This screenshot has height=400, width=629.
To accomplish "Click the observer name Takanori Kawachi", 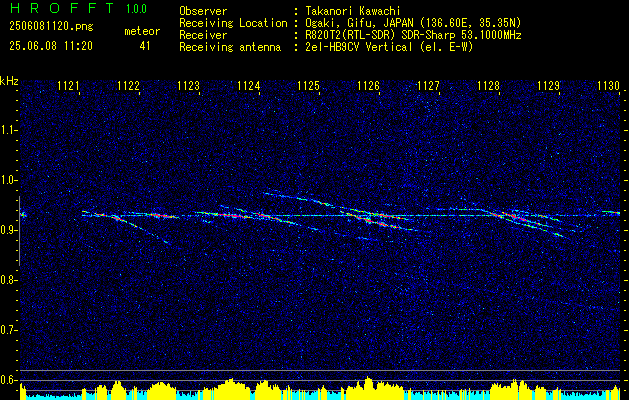I will [352, 11].
